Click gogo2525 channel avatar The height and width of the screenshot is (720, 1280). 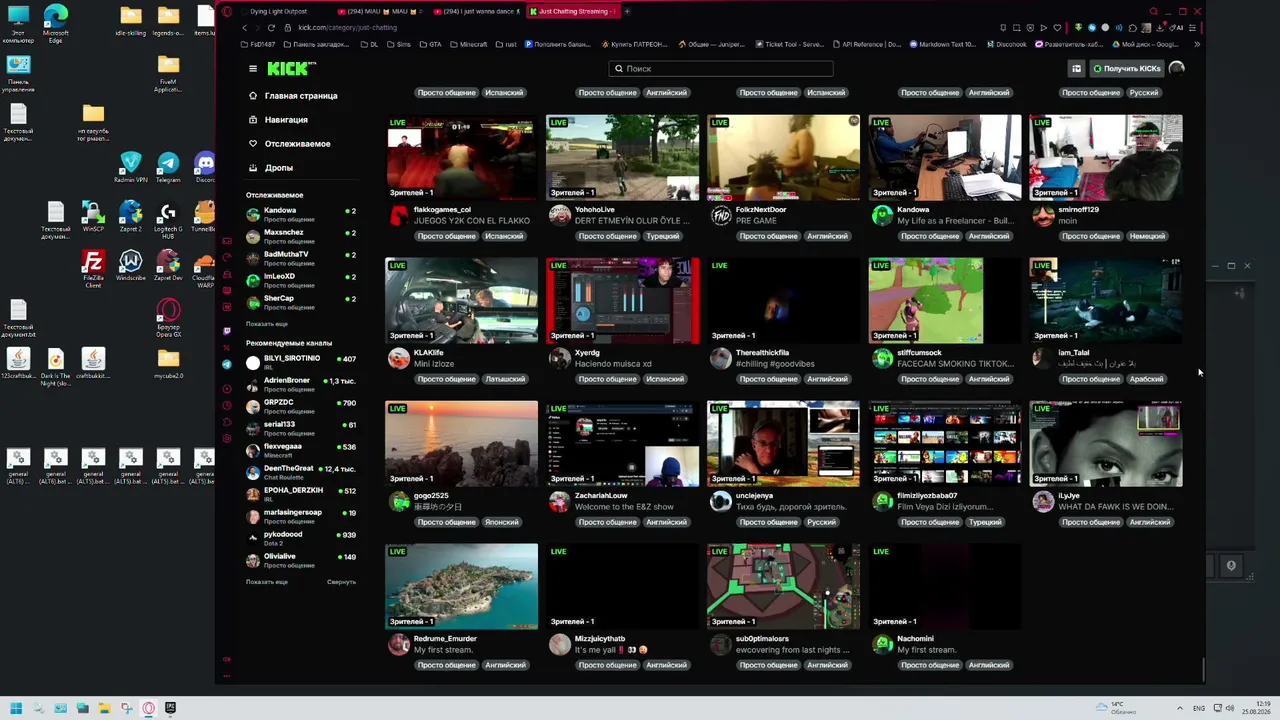click(399, 502)
